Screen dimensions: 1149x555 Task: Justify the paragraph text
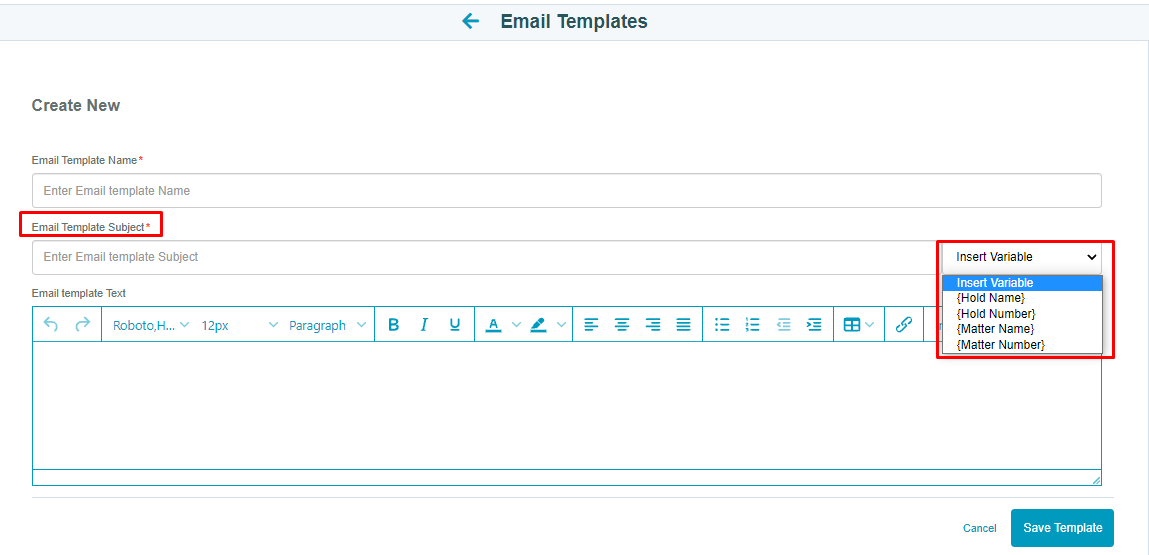pos(683,325)
